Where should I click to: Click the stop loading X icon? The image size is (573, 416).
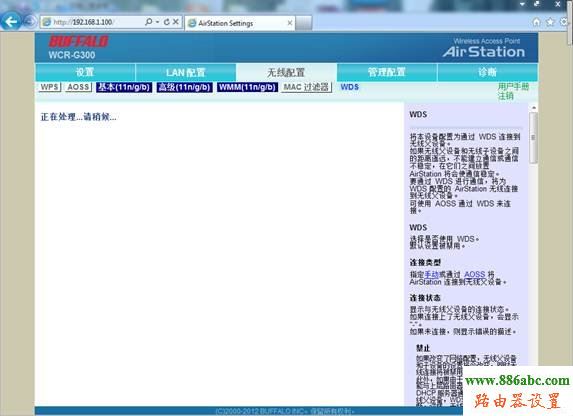point(176,22)
